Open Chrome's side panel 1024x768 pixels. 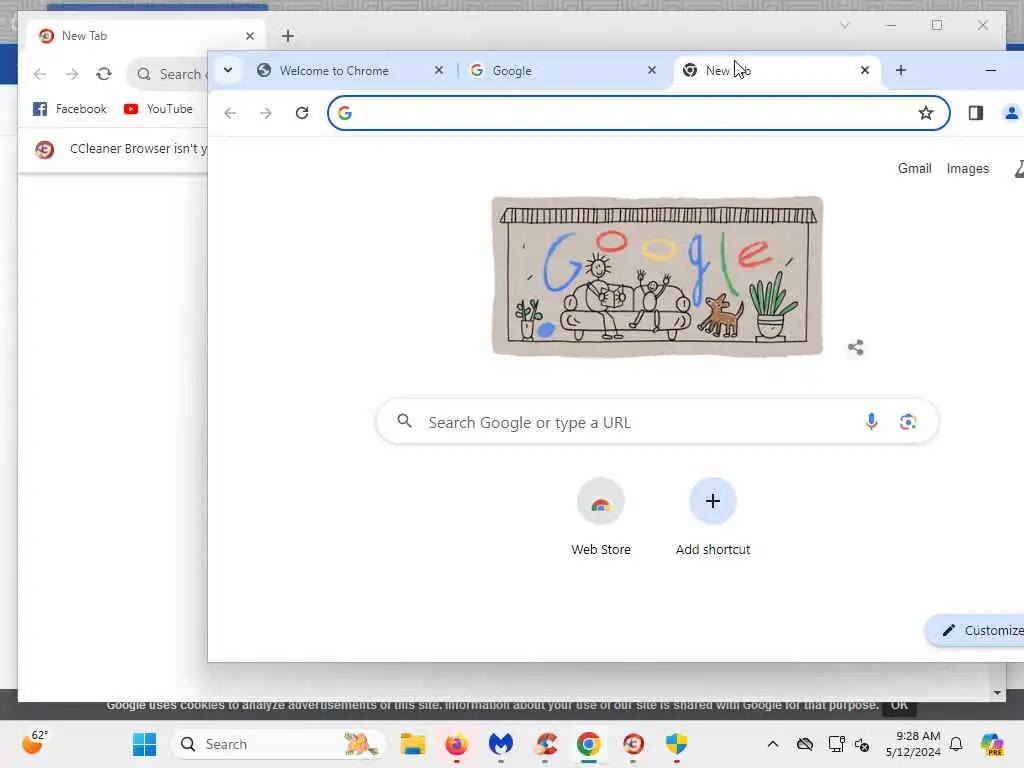[x=976, y=113]
